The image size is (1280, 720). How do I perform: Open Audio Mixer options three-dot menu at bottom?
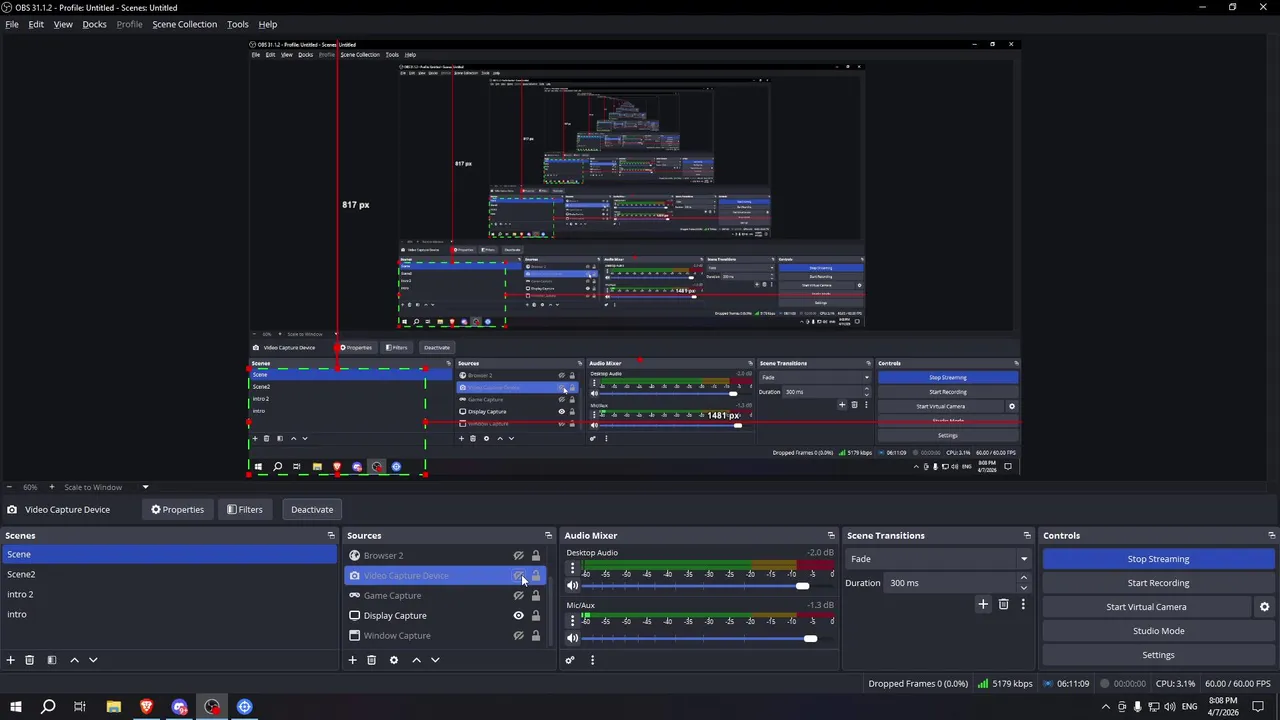click(x=592, y=660)
